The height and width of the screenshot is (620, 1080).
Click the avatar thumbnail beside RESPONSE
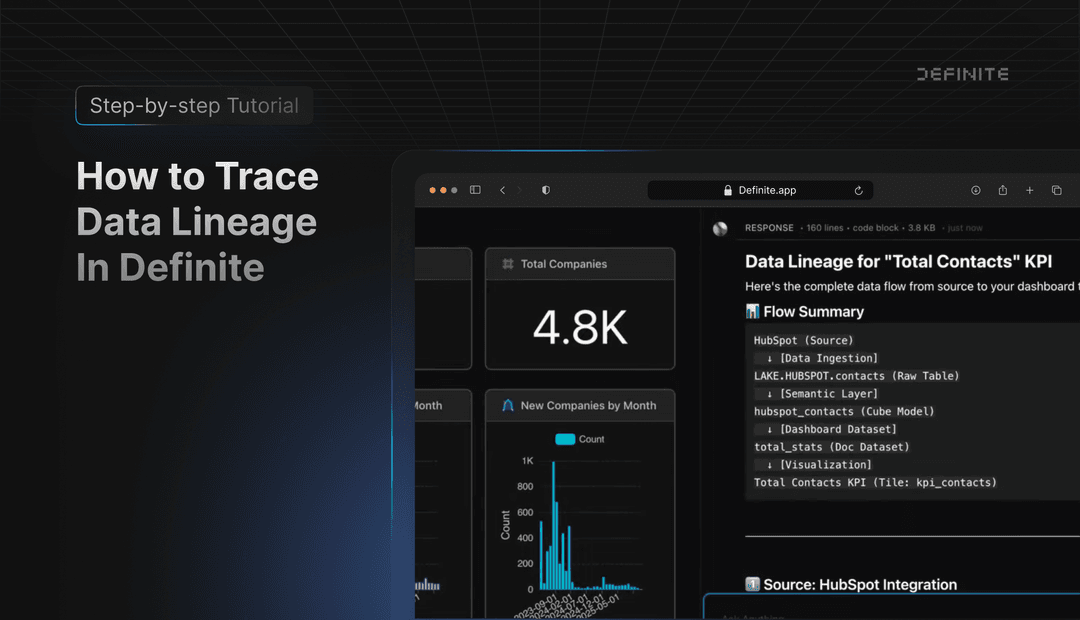coord(720,228)
